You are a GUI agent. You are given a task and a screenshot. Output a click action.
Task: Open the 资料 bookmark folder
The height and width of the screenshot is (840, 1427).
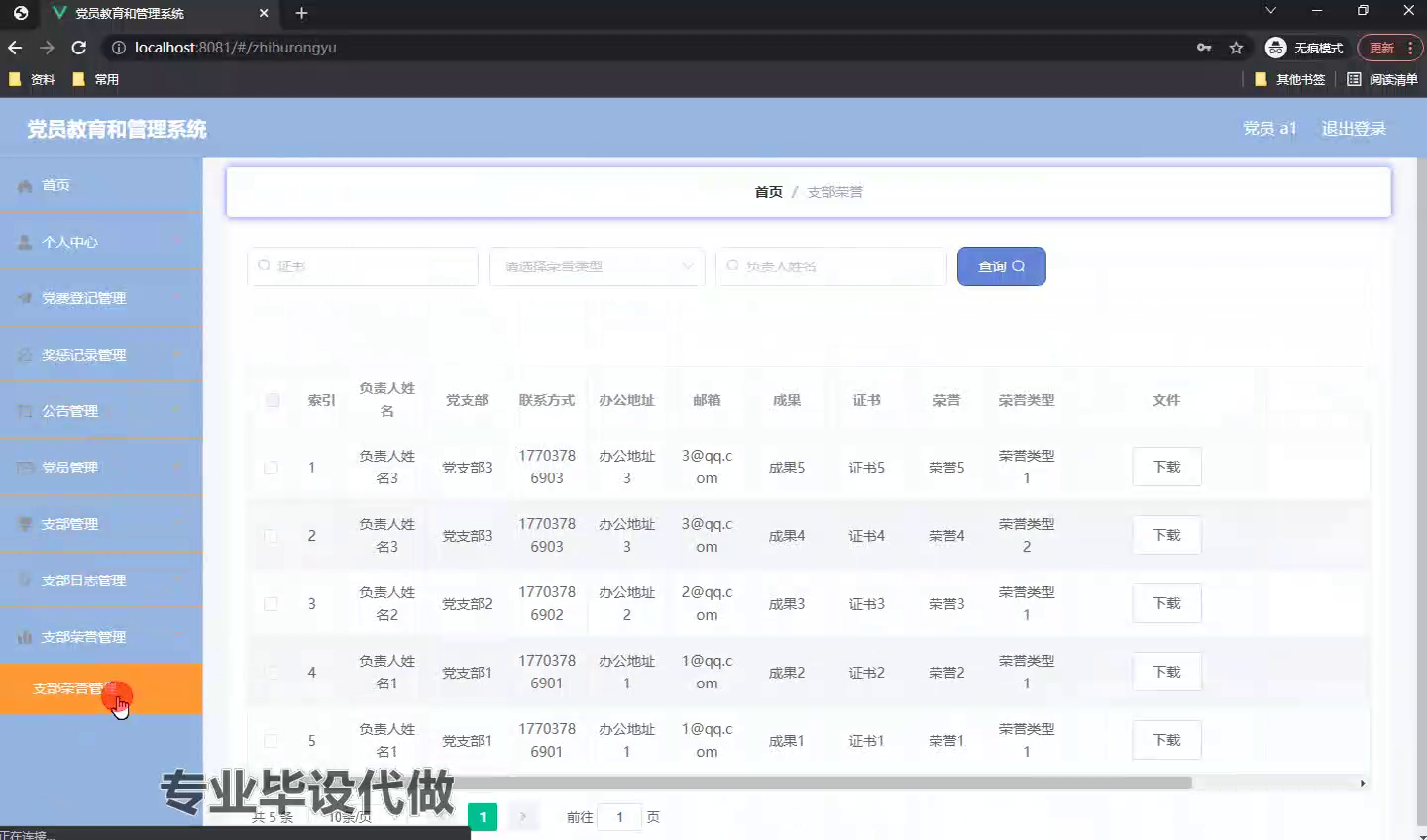click(x=32, y=79)
